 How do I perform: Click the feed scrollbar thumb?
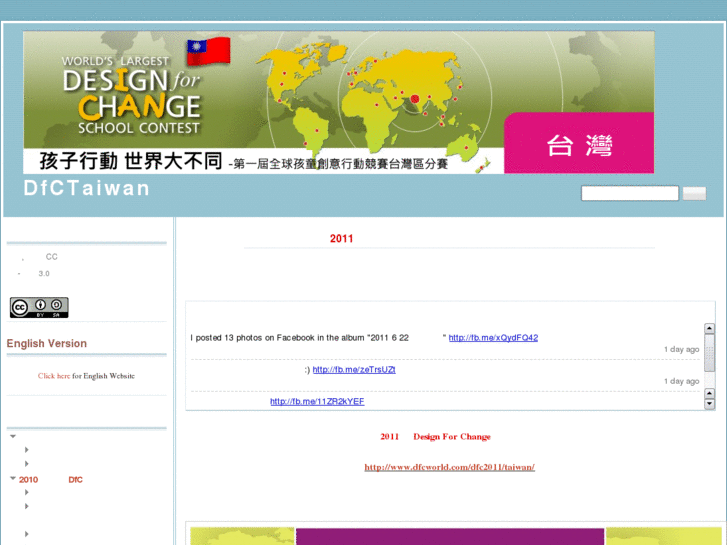(709, 353)
